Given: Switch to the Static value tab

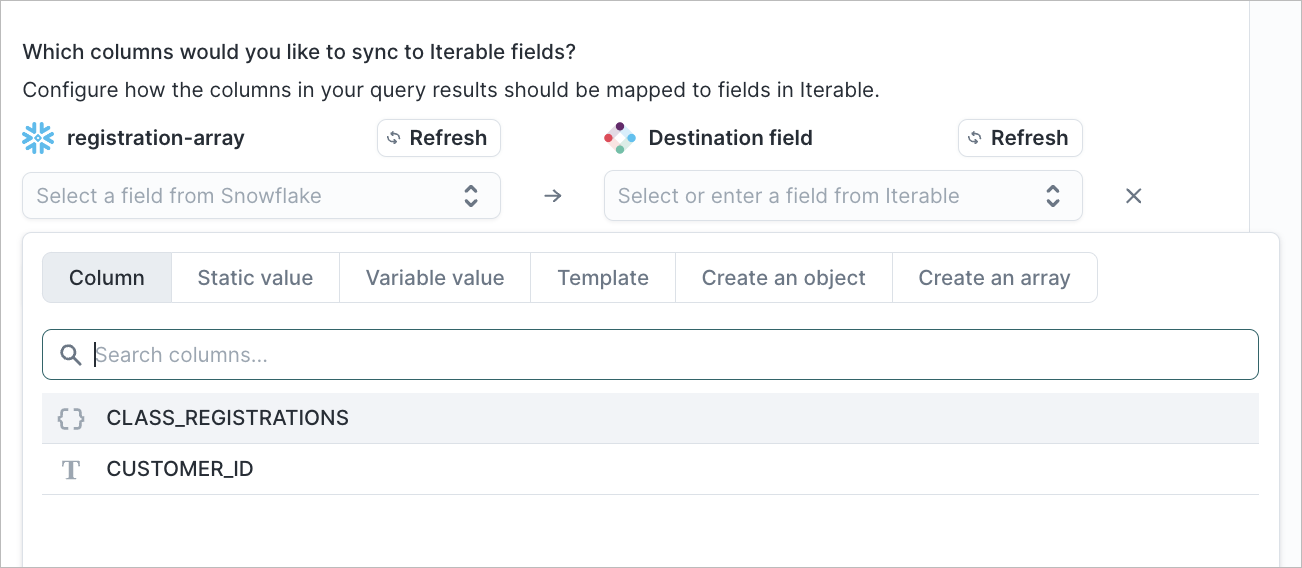Looking at the screenshot, I should tap(255, 278).
